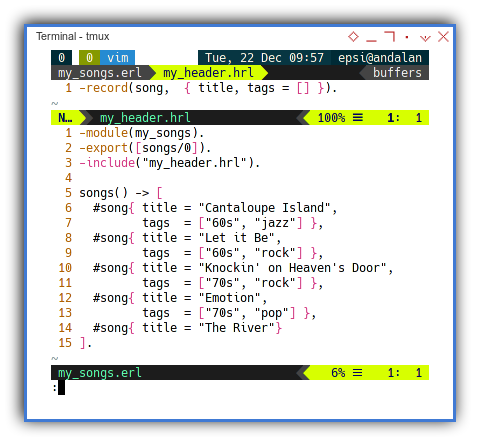This screenshot has height=446, width=480.
Task: Select the vim tmux window tab
Action: [118, 58]
